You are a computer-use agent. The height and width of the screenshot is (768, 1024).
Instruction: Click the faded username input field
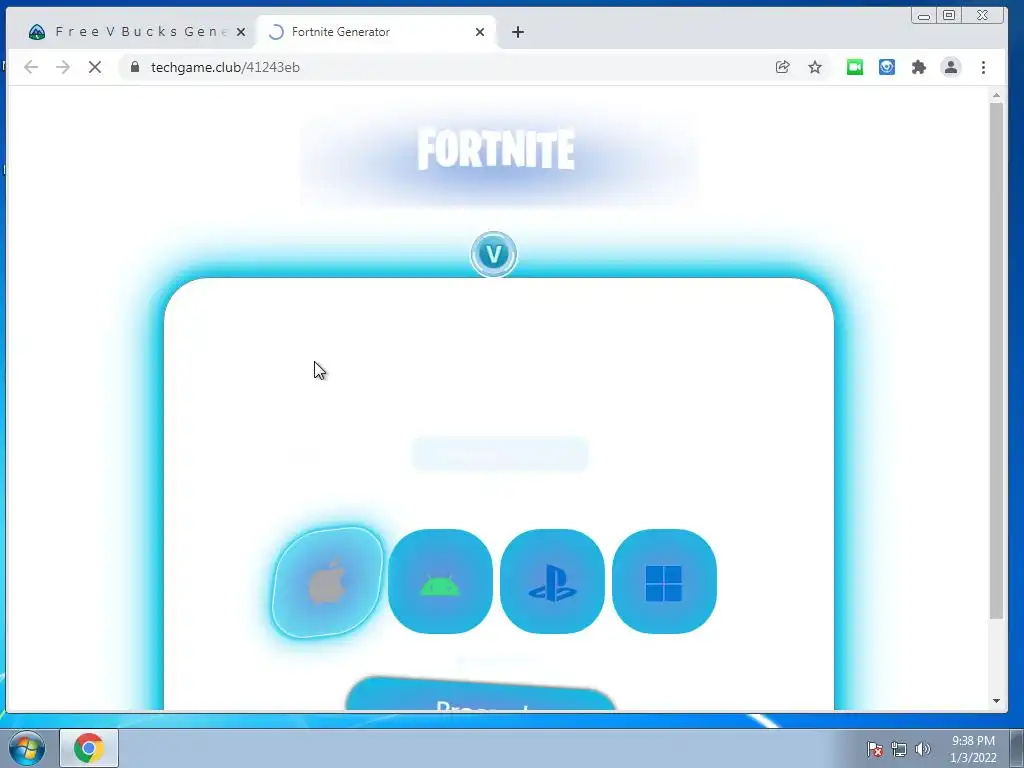click(500, 454)
